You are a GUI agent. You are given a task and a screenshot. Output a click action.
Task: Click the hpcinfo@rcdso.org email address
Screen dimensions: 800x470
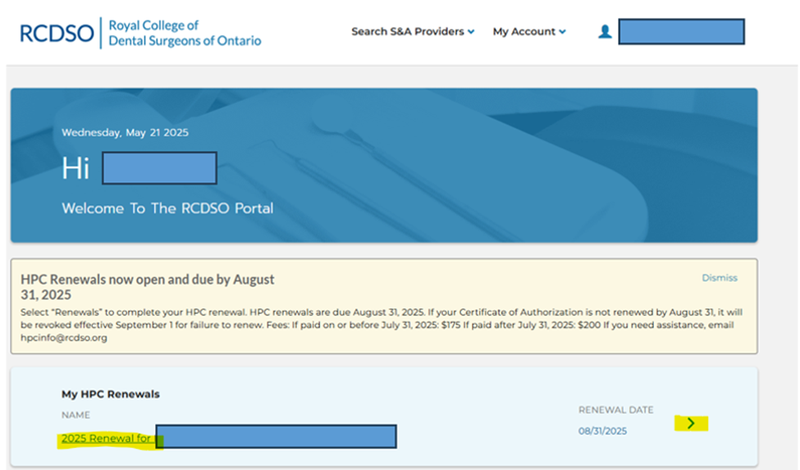pos(64,338)
